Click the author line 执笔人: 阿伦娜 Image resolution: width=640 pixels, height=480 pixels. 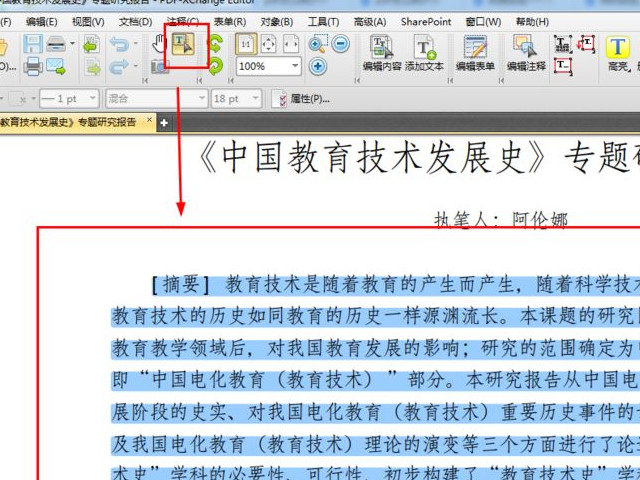coord(500,220)
